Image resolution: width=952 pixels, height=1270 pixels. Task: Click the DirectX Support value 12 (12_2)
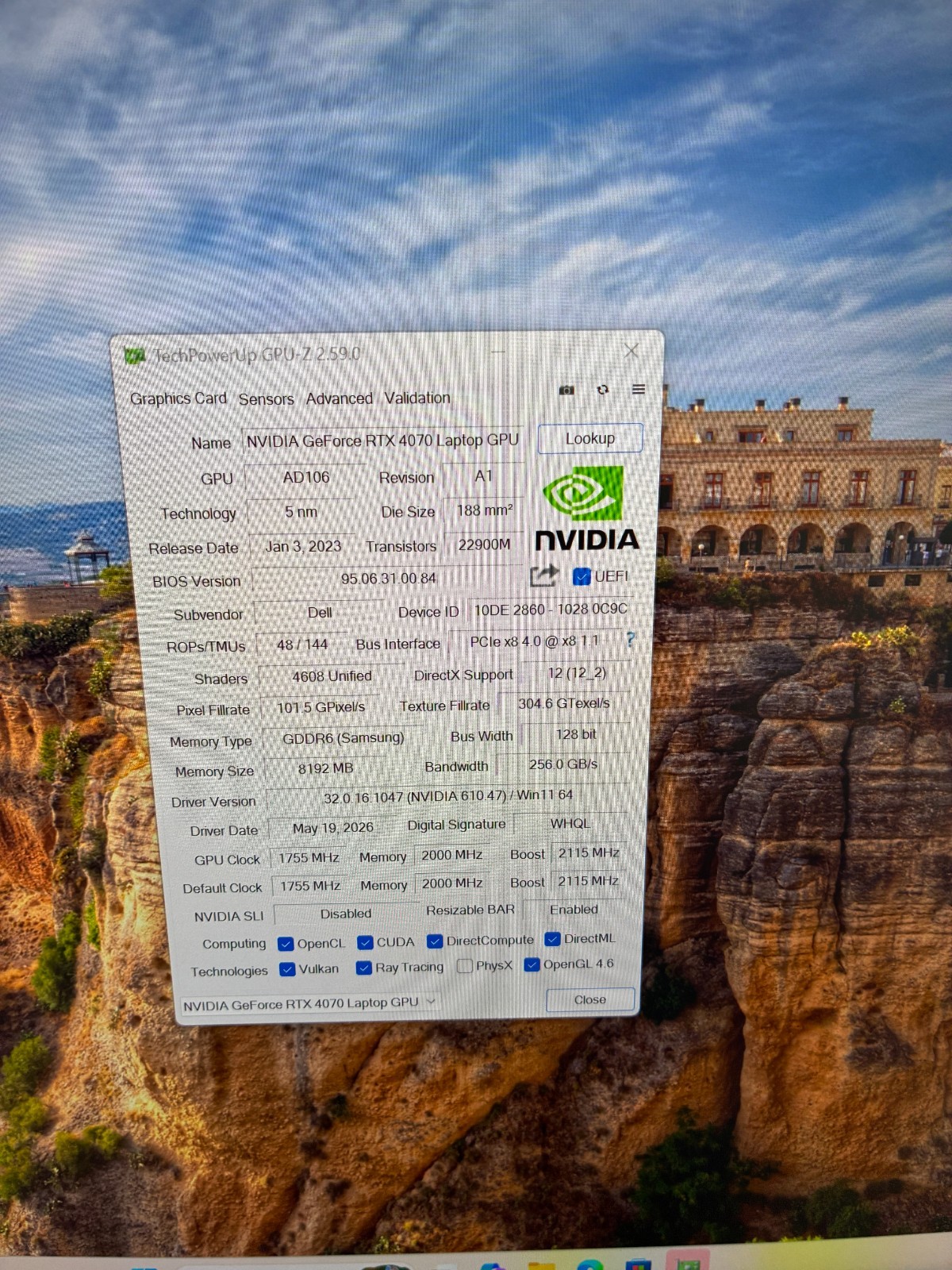pyautogui.click(x=577, y=673)
